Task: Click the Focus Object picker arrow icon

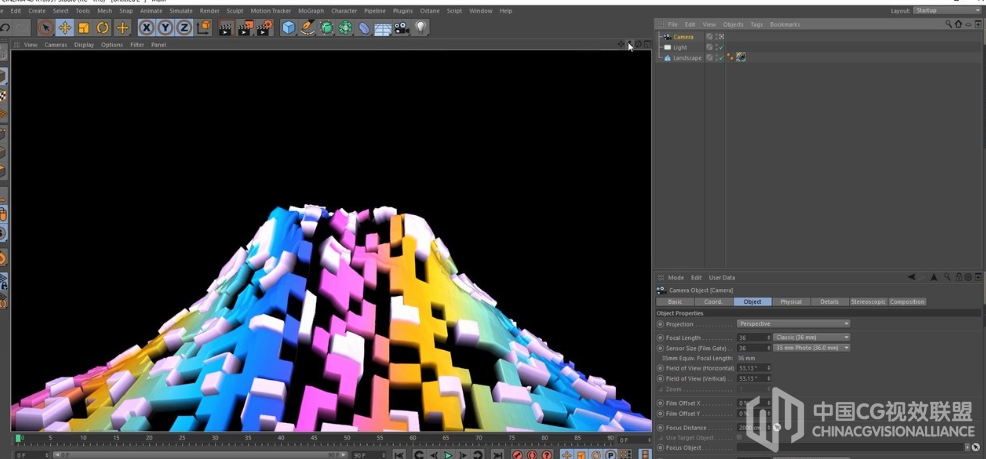Action: 976,447
